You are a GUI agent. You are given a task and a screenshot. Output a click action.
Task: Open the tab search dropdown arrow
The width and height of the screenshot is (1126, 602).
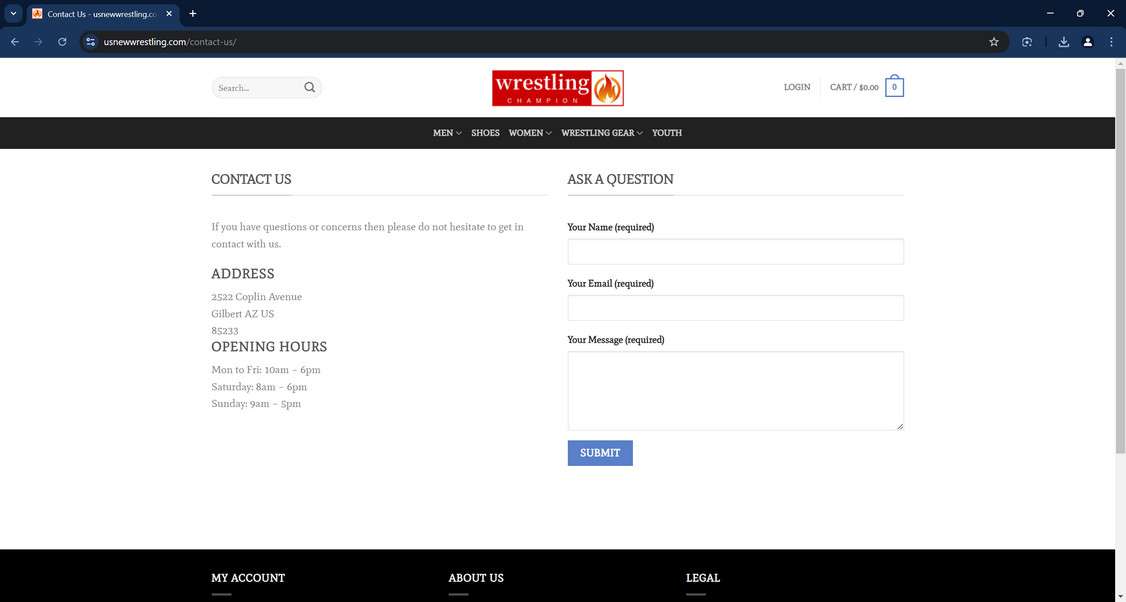click(13, 14)
